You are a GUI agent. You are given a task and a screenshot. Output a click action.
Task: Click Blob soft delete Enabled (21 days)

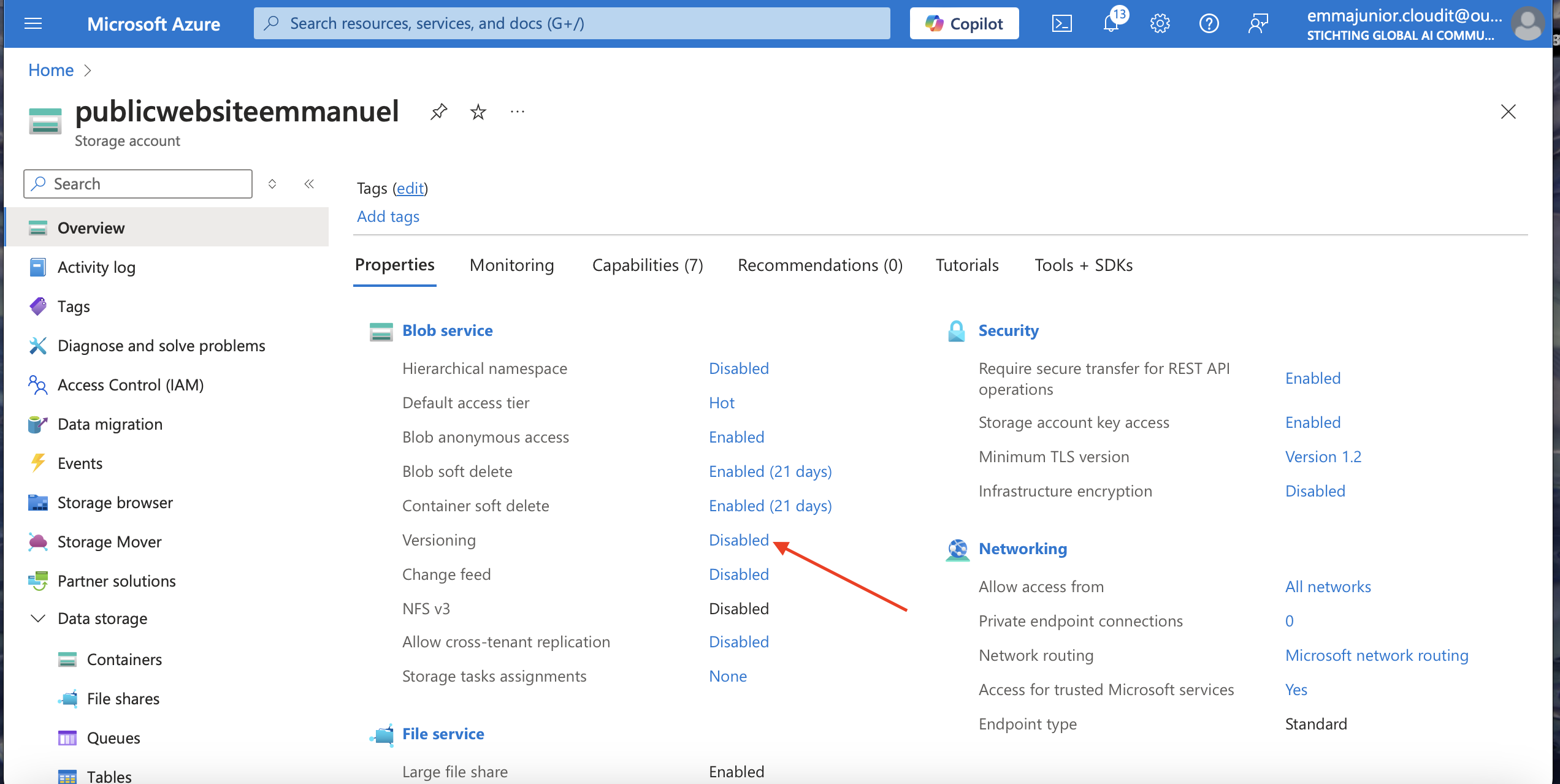(770, 471)
